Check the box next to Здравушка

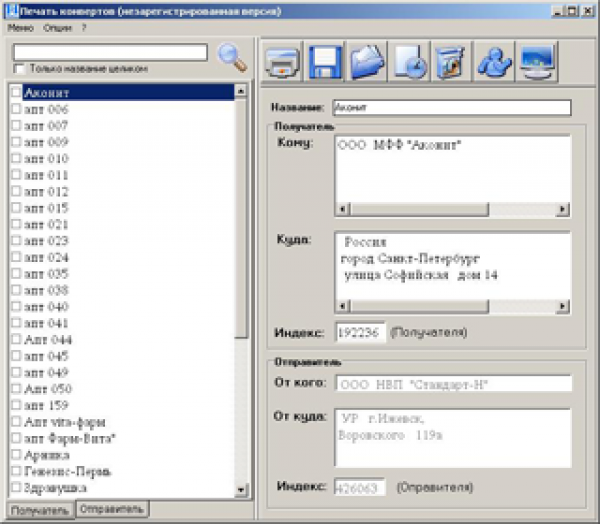coord(16,487)
